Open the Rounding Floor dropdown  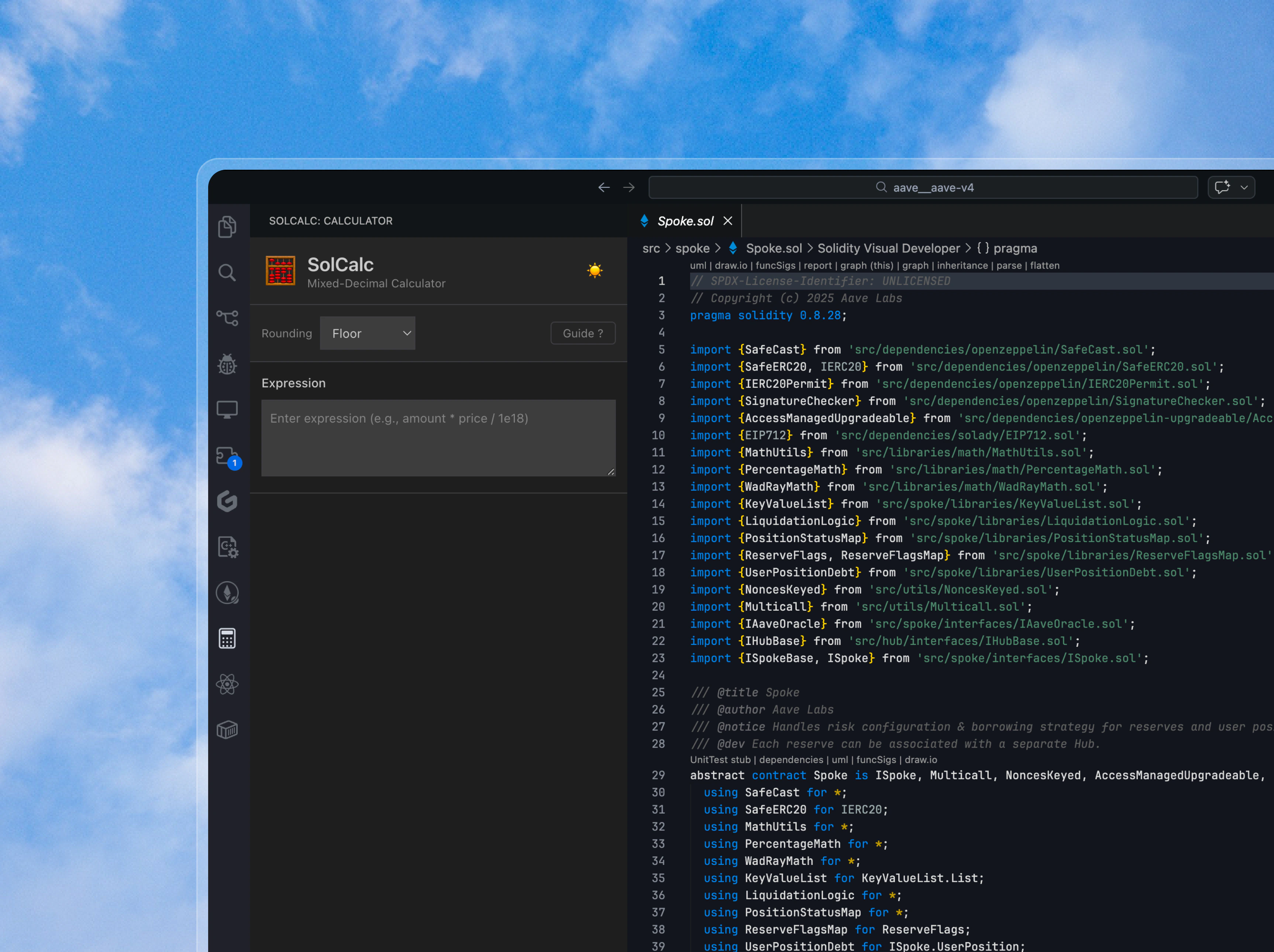click(368, 333)
